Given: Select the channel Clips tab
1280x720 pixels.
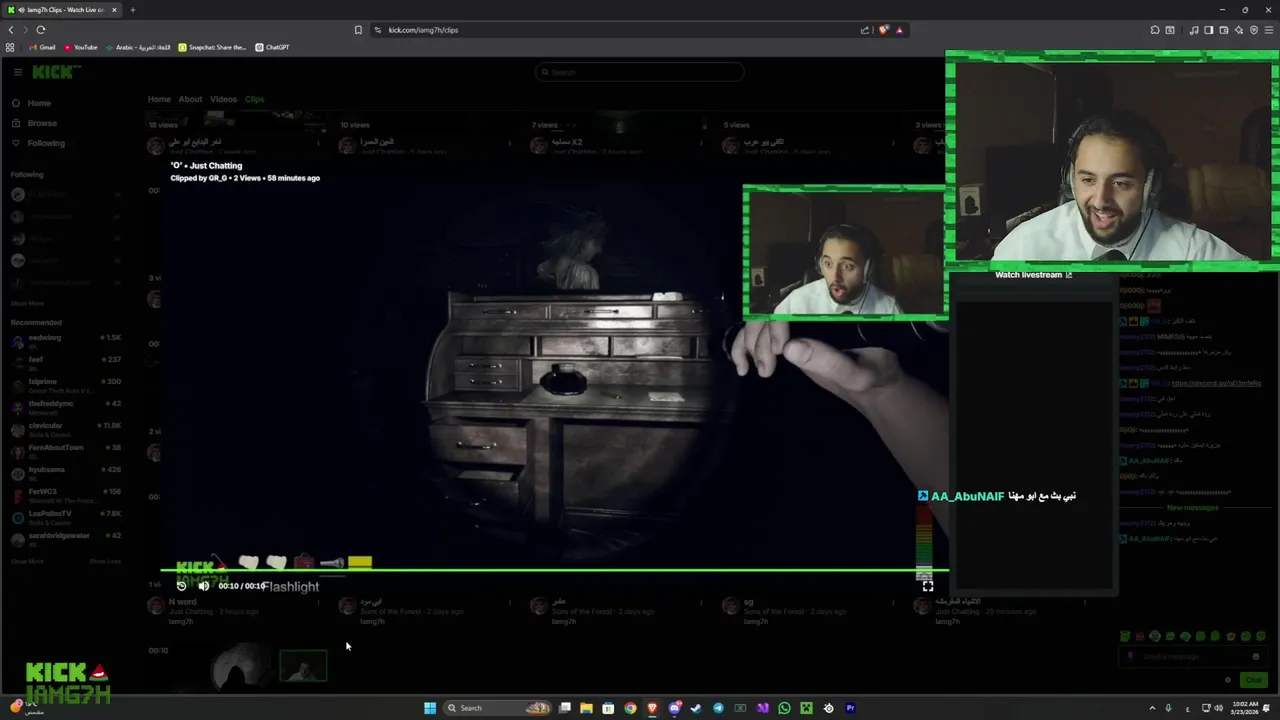Looking at the screenshot, I should 255,99.
